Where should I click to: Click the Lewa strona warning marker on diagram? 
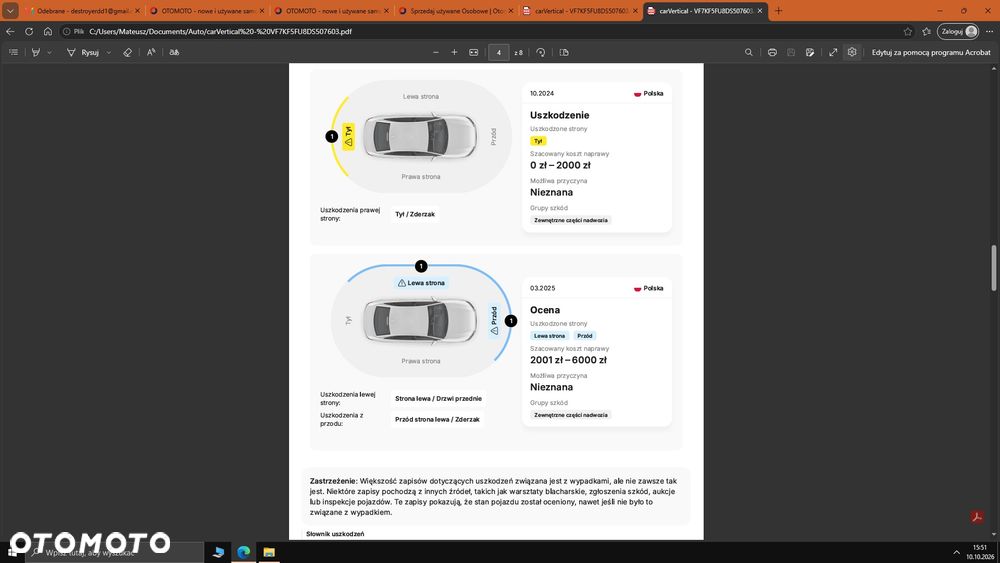pos(421,266)
